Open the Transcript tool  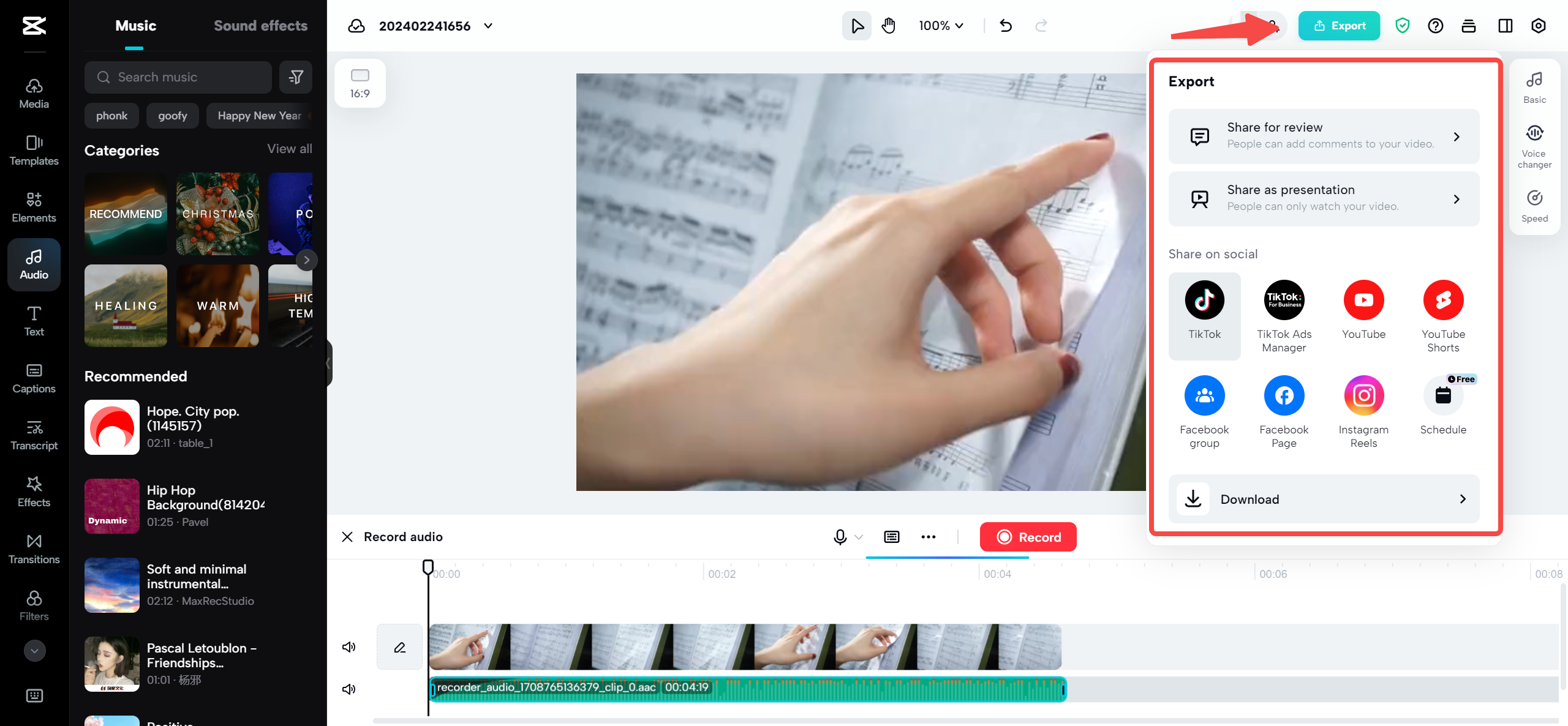34,435
